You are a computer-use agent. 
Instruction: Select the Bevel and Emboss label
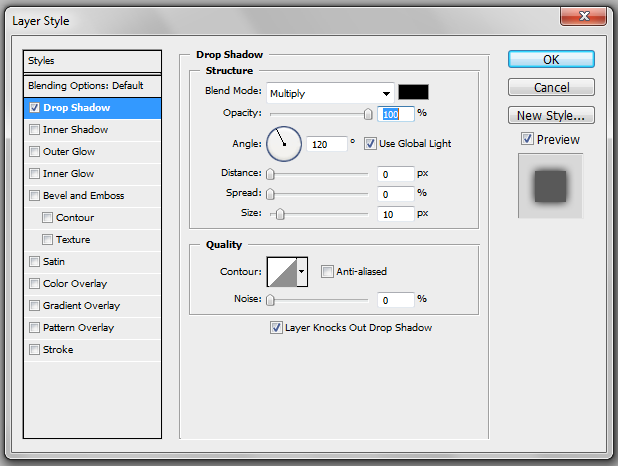pos(84,196)
